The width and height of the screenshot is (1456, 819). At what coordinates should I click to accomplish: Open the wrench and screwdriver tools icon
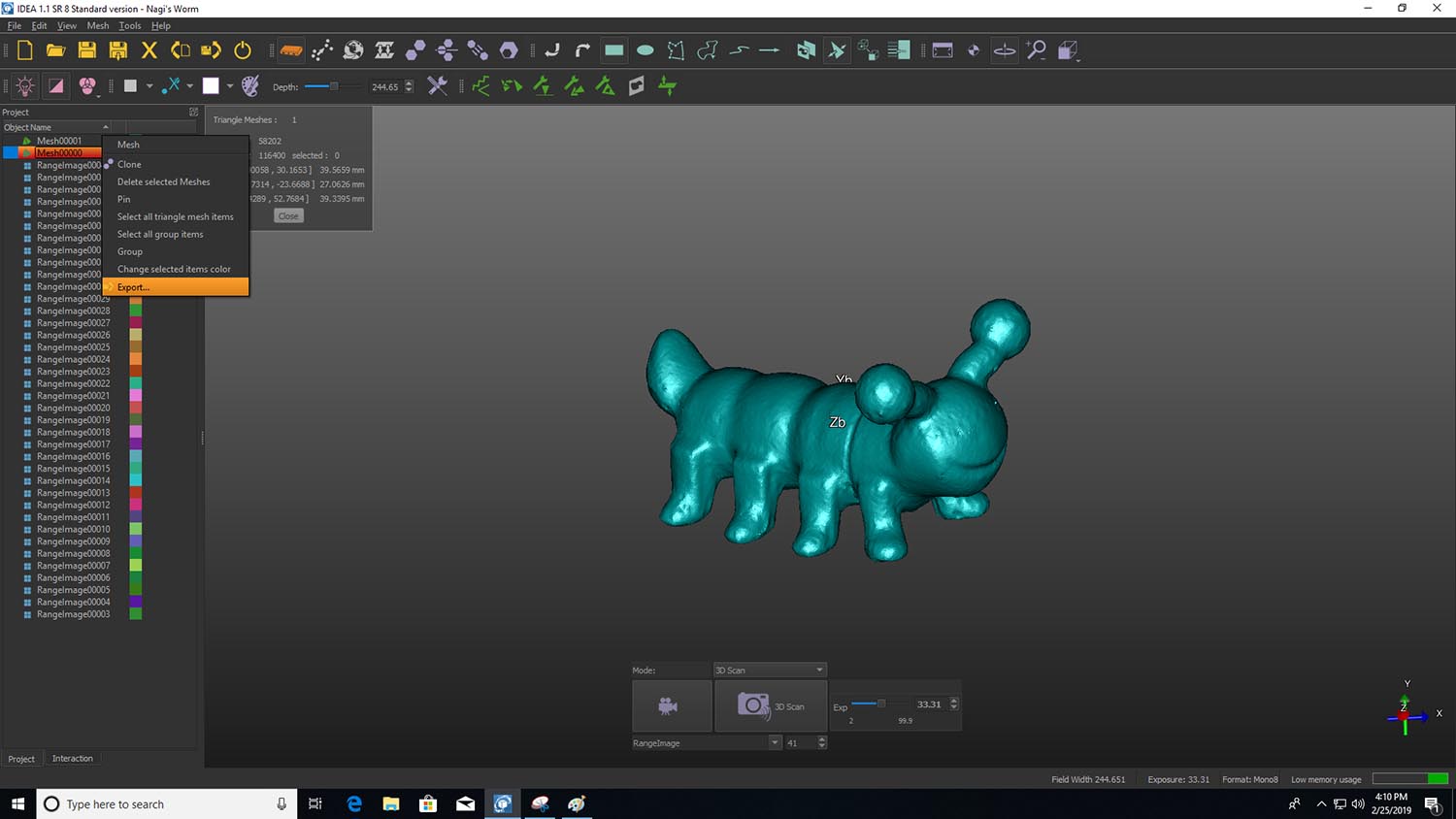click(x=438, y=86)
